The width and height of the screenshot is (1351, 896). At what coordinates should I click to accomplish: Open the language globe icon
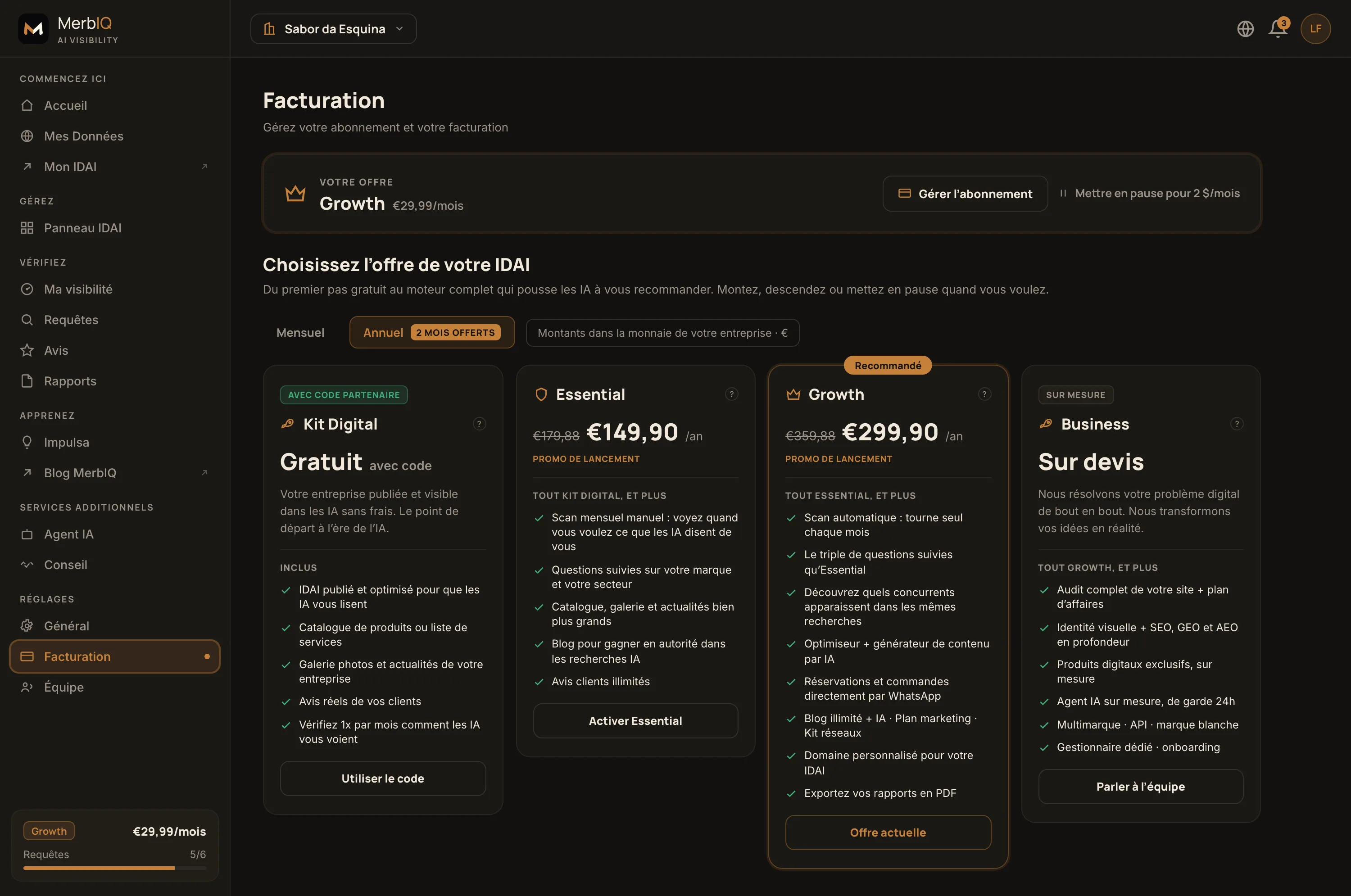(x=1245, y=28)
